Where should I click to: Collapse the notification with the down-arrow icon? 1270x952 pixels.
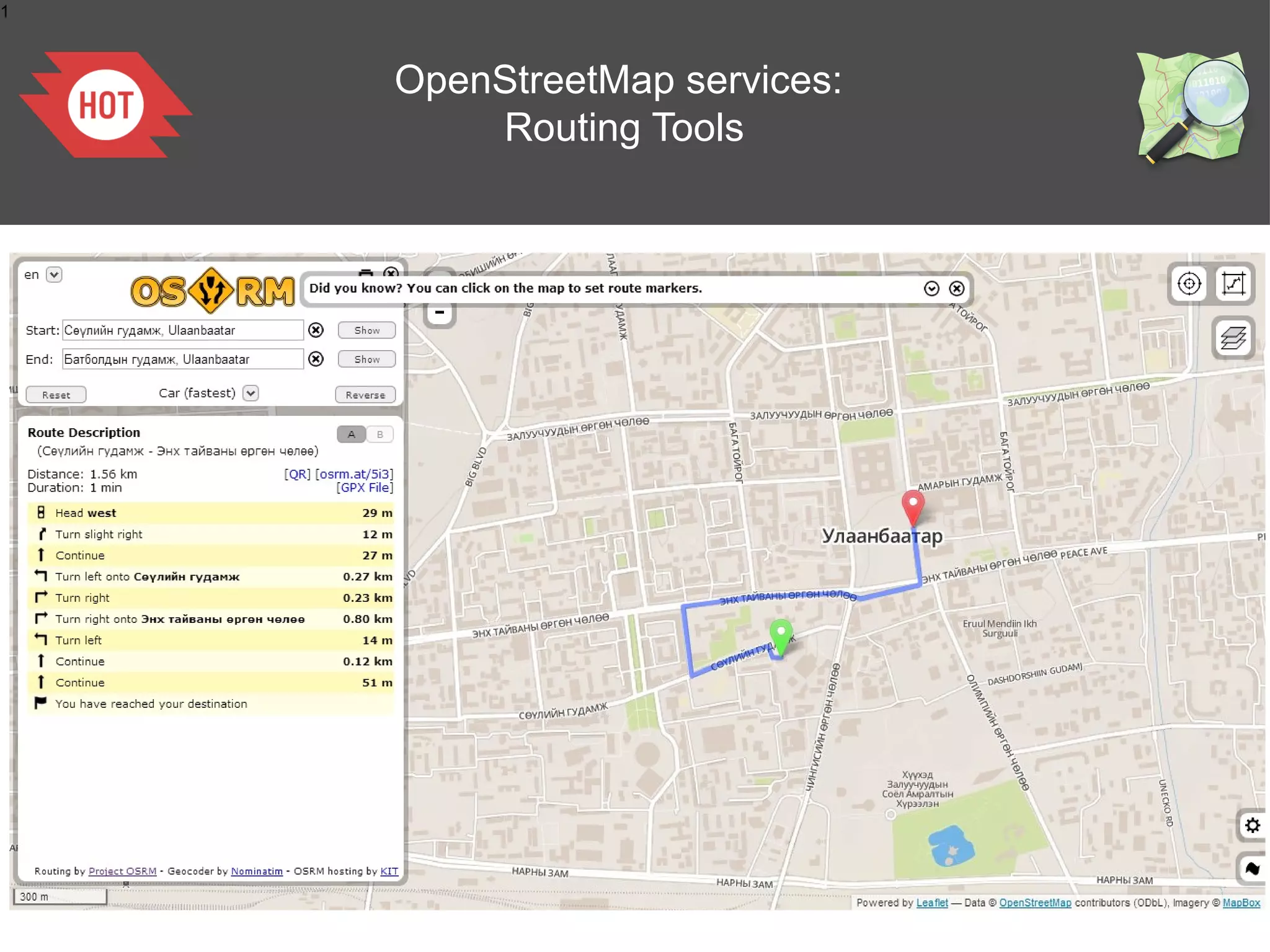pos(931,288)
